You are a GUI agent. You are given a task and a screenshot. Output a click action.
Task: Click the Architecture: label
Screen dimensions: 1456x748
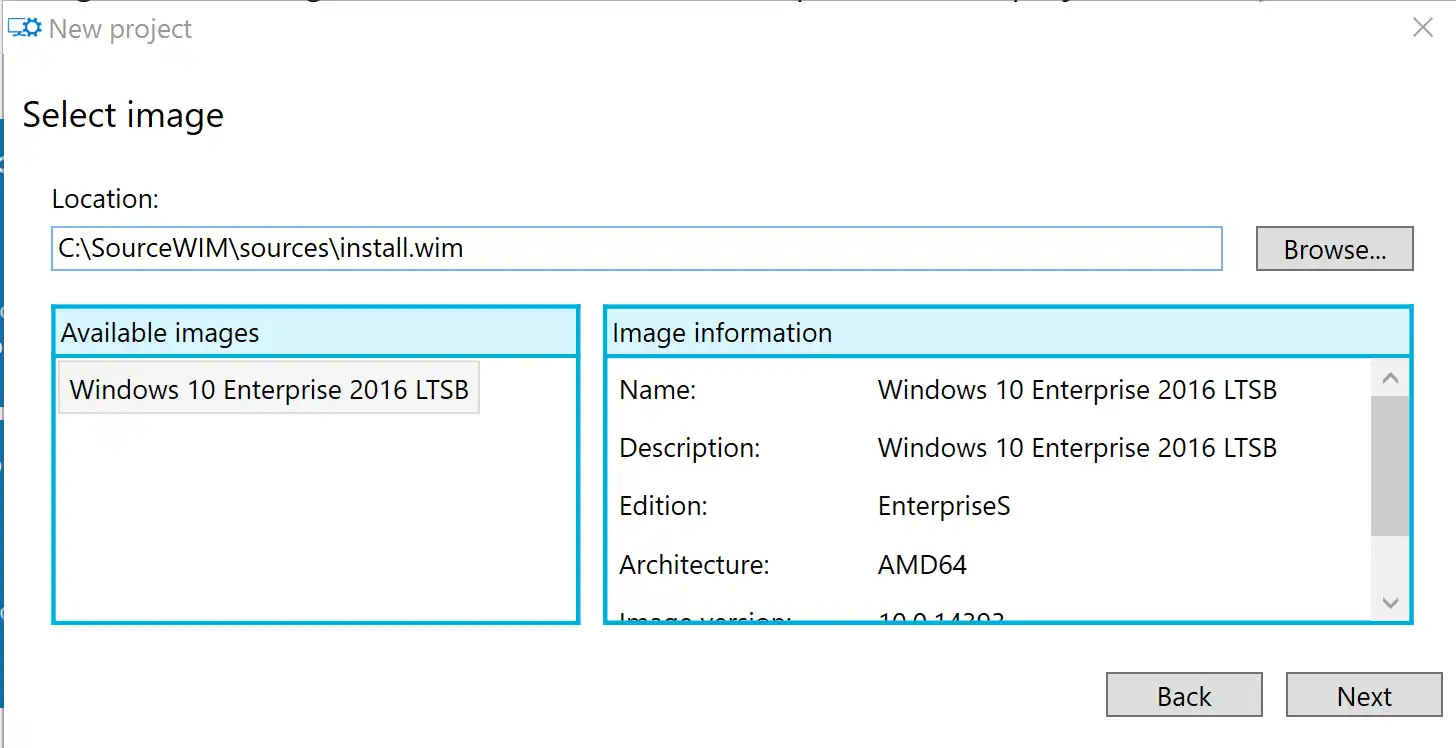694,565
